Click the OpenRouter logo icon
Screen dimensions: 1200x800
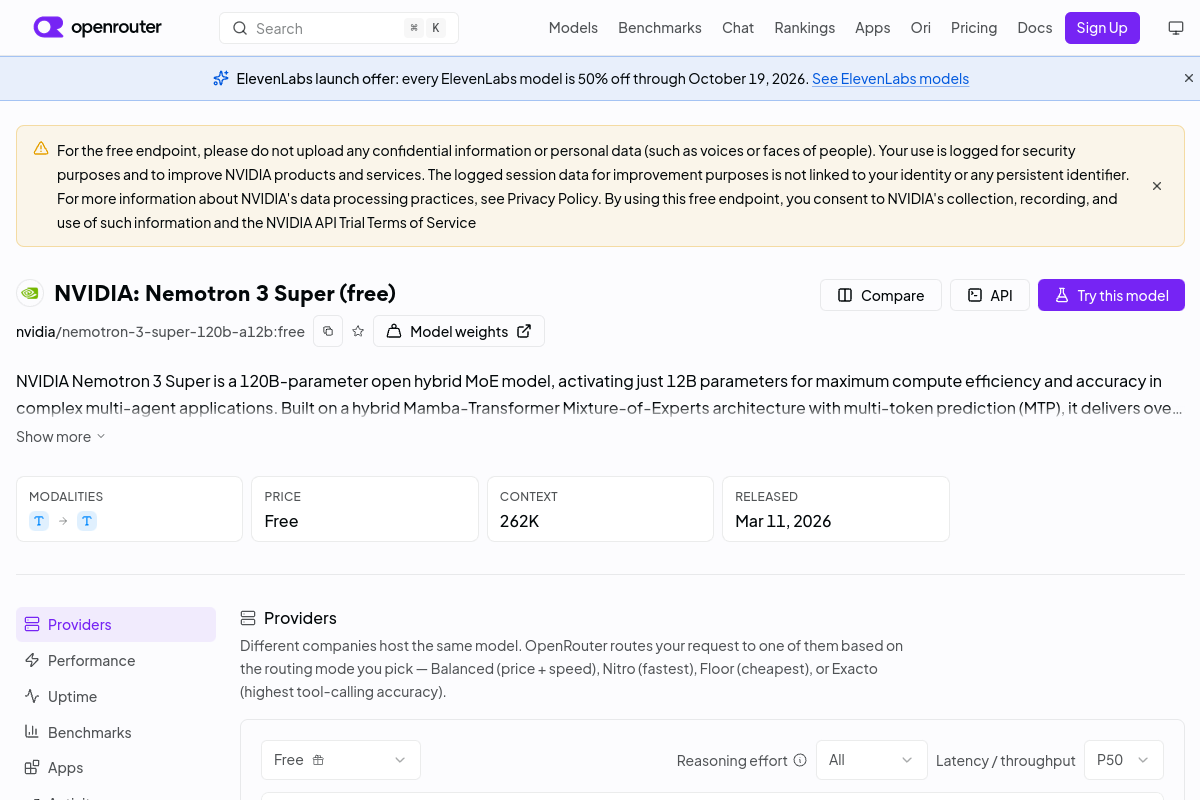coord(48,27)
